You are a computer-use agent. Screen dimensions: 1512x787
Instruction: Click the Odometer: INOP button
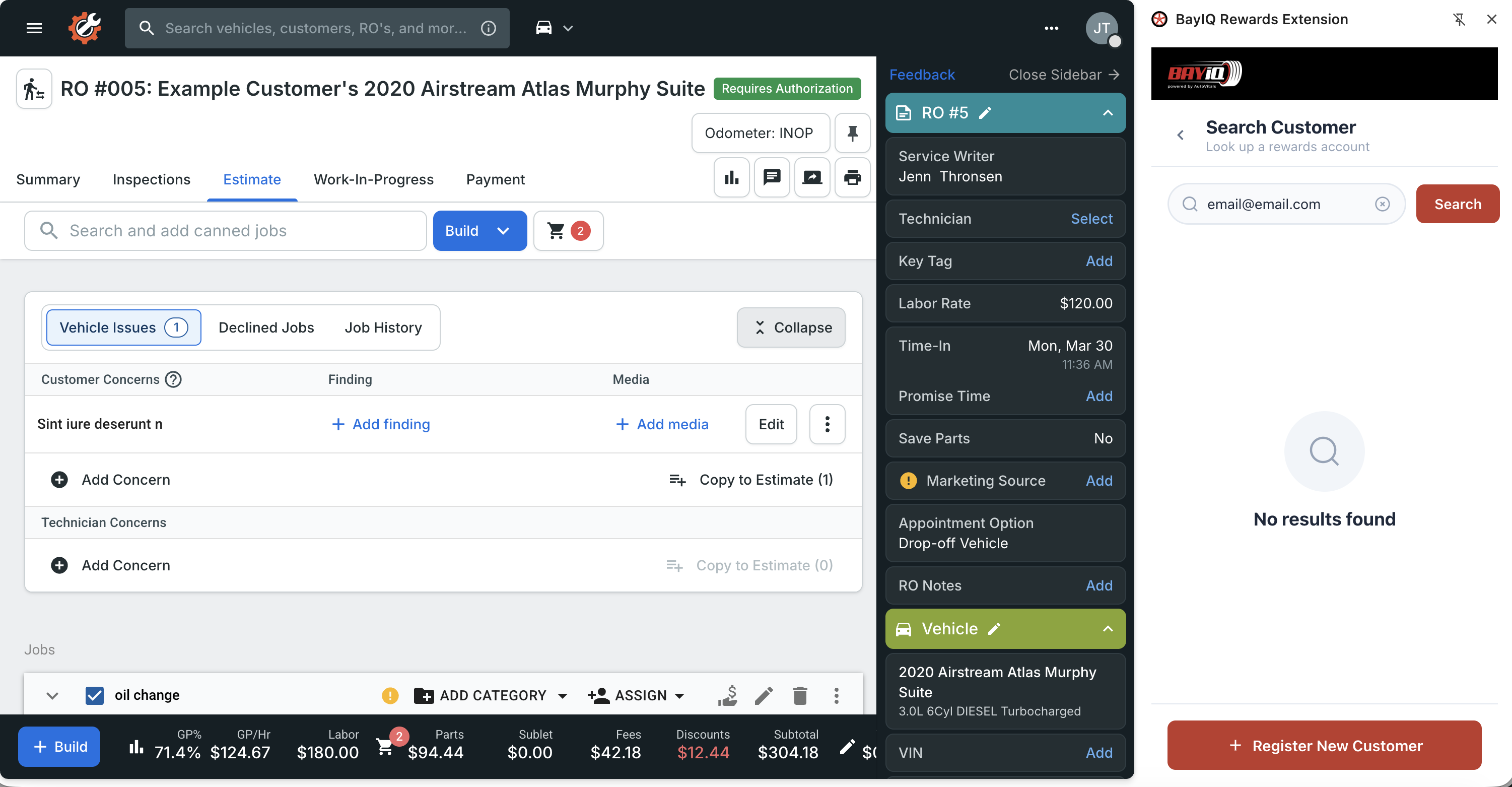pyautogui.click(x=760, y=134)
